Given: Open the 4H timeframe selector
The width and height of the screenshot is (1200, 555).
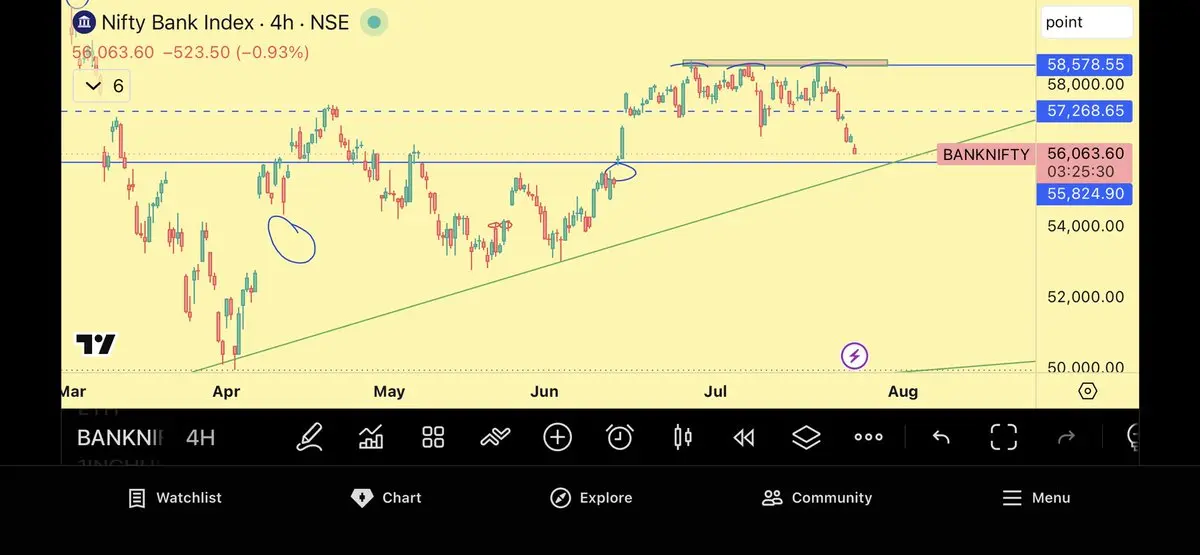Looking at the screenshot, I should (201, 437).
